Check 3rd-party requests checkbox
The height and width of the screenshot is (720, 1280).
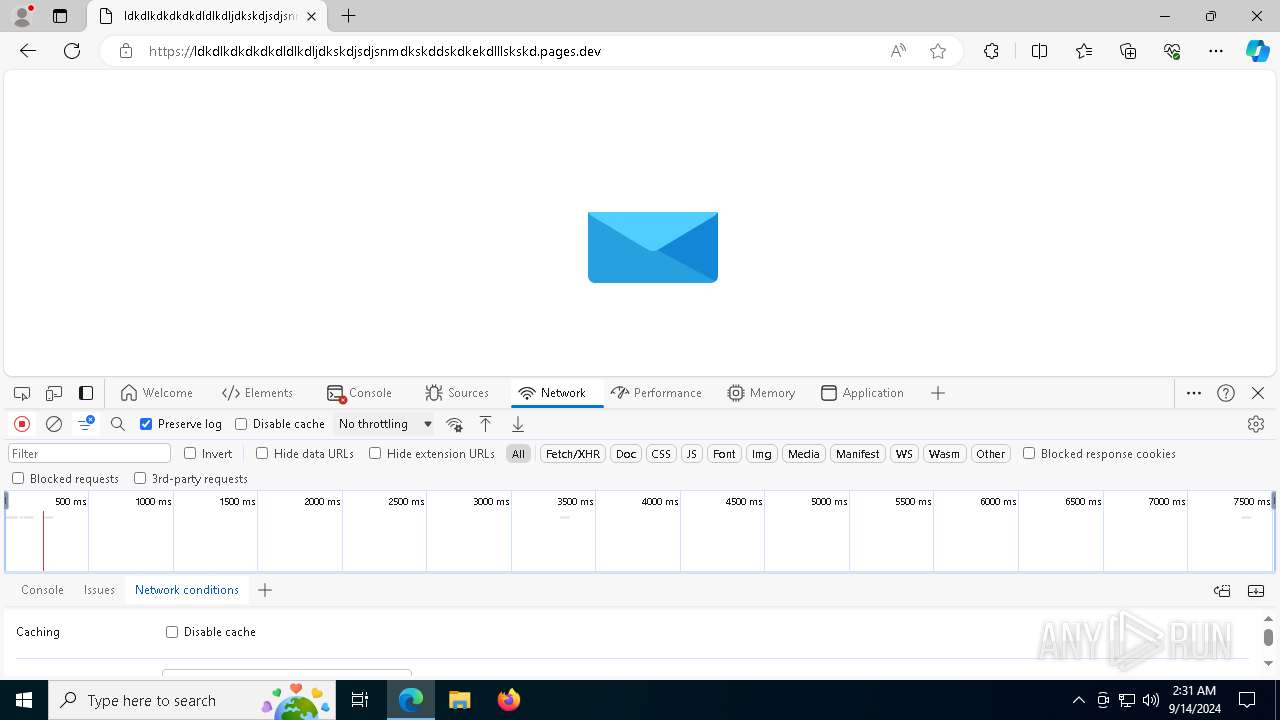pos(140,478)
